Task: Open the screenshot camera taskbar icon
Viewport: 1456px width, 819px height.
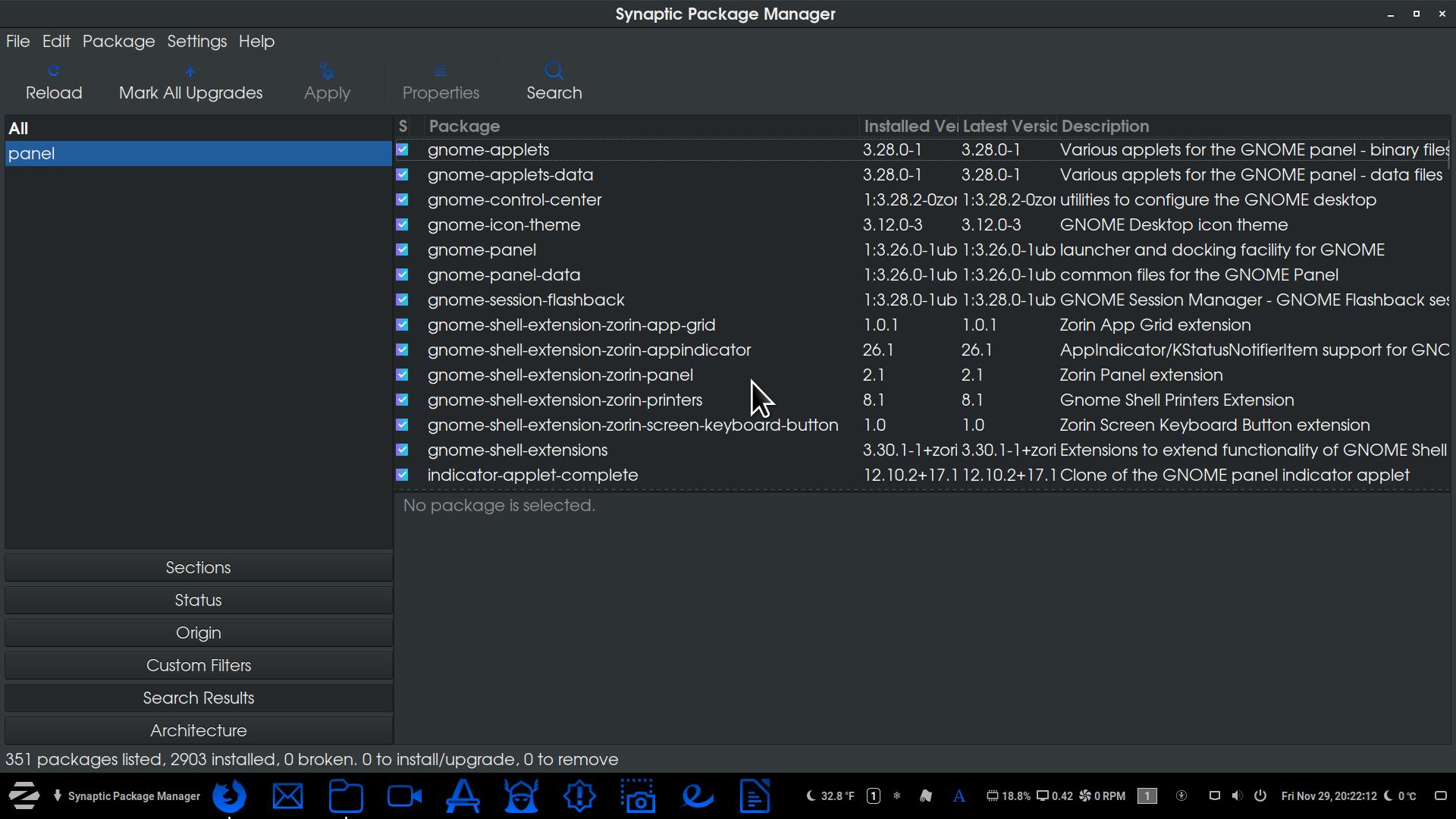Action: 639,795
